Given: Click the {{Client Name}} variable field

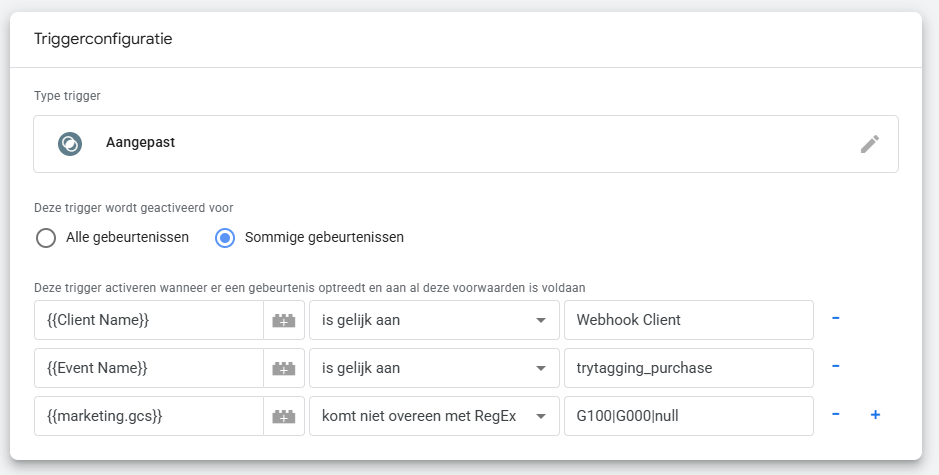Looking at the screenshot, I should (x=148, y=320).
